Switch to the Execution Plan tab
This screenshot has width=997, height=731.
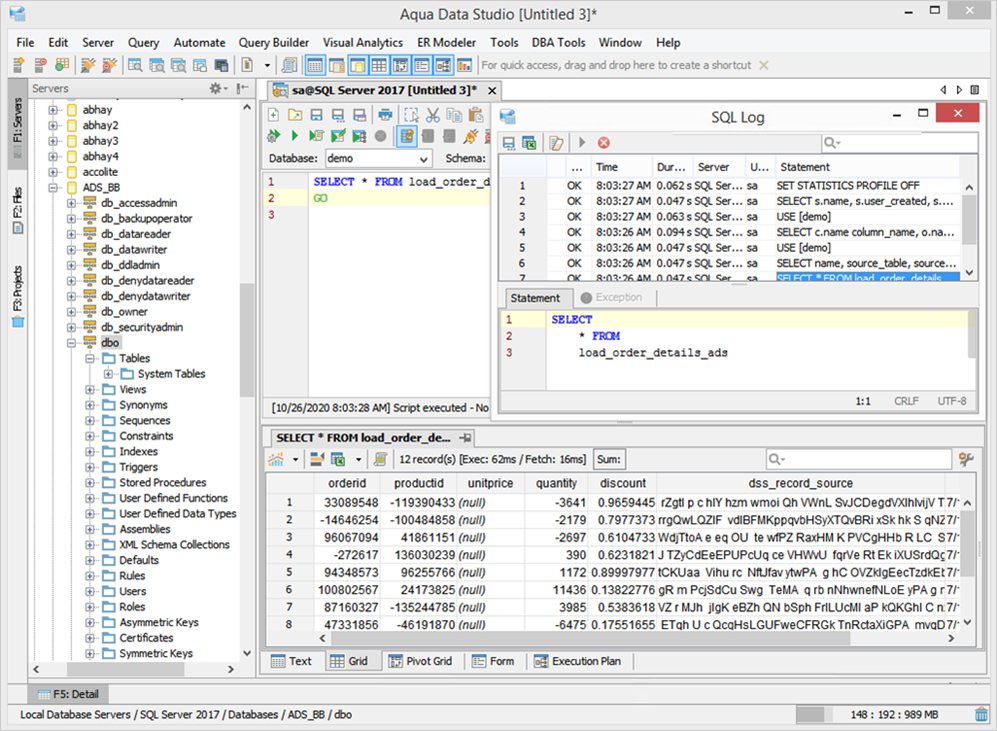[577, 661]
